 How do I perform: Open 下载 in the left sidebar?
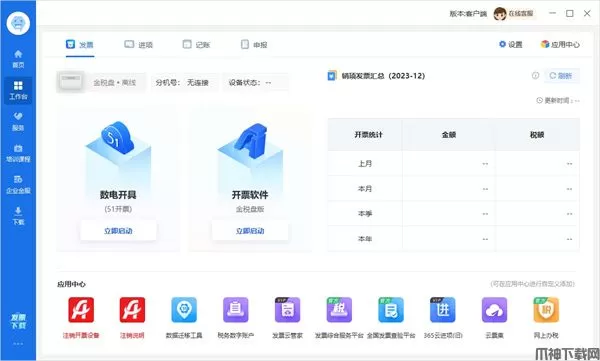pos(18,216)
